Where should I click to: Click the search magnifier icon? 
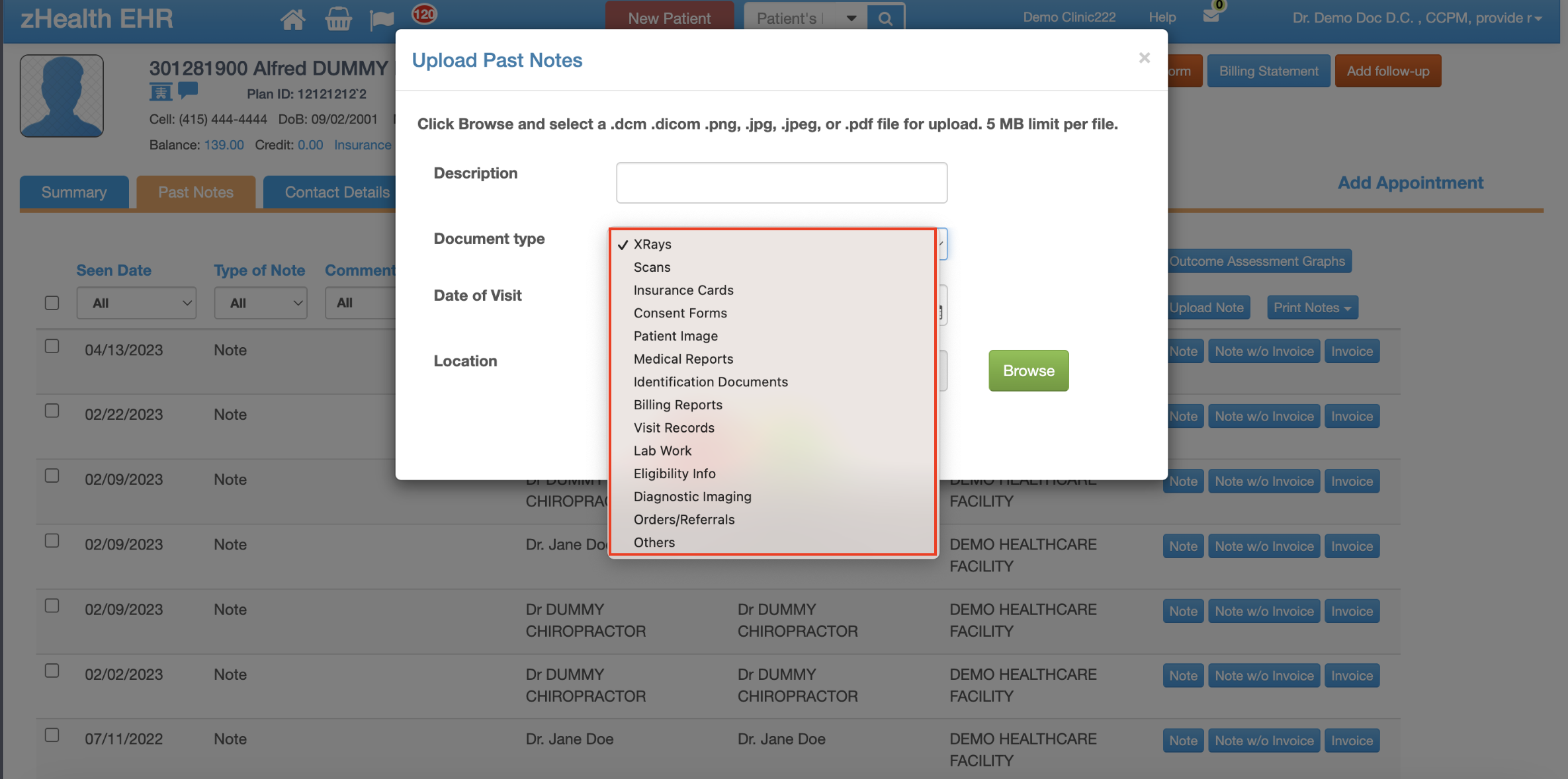tap(885, 19)
